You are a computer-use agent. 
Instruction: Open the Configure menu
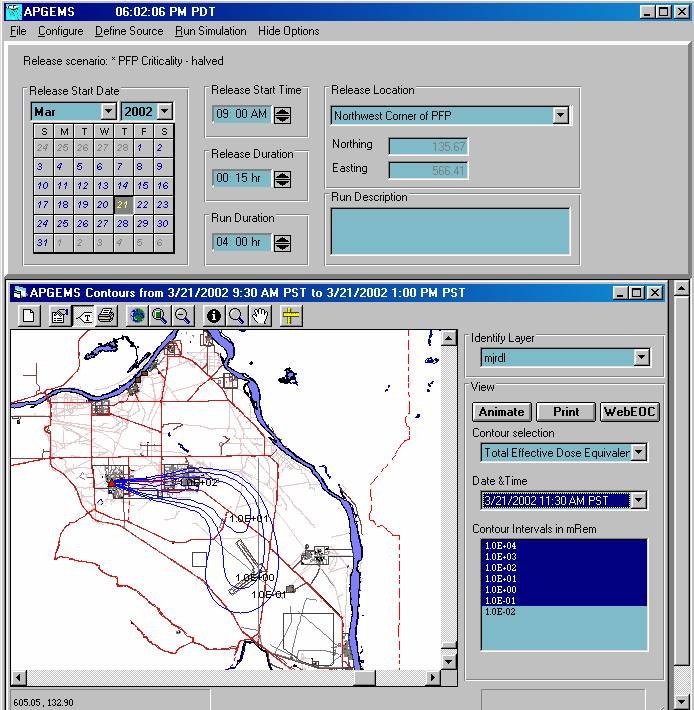(61, 31)
